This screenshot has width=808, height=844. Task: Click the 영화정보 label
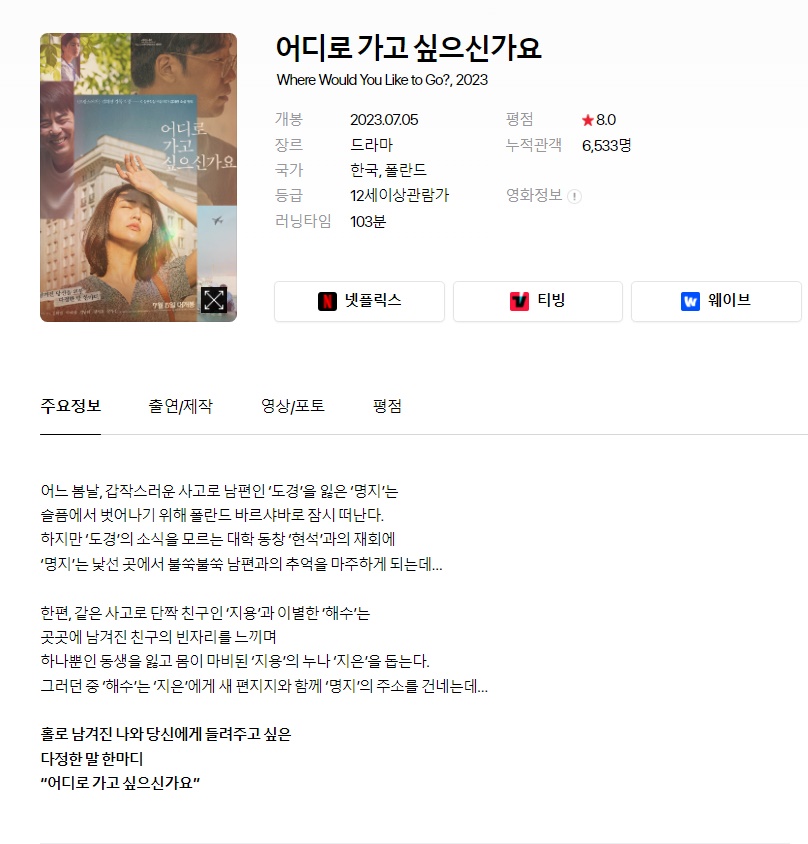click(533, 195)
